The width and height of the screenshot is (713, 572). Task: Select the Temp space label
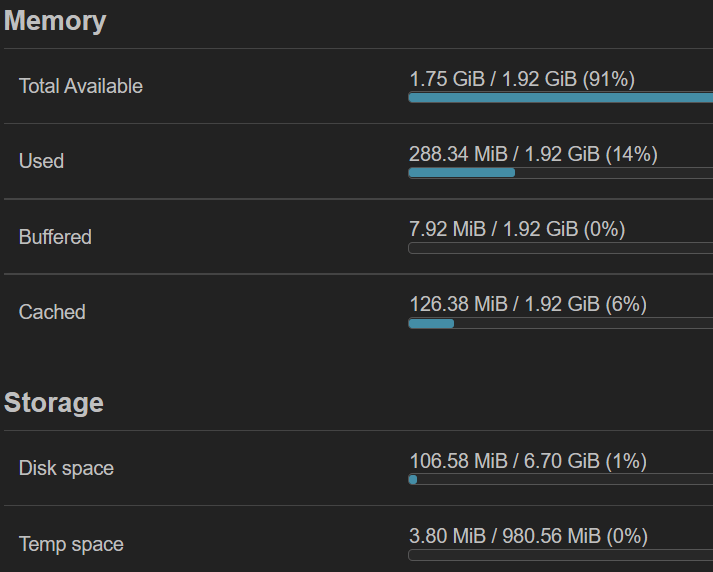click(71, 544)
